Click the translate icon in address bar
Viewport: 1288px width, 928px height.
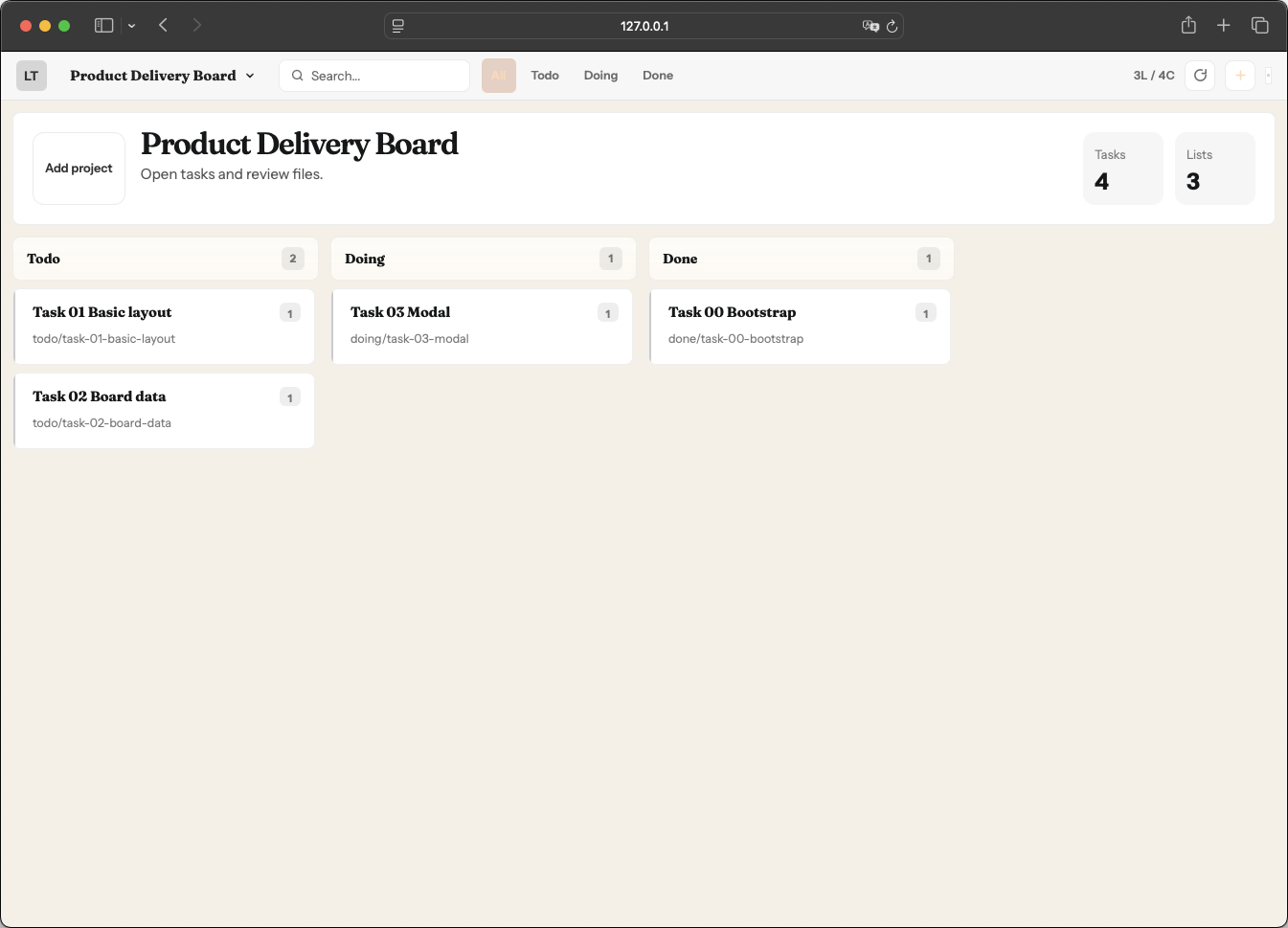[x=870, y=26]
